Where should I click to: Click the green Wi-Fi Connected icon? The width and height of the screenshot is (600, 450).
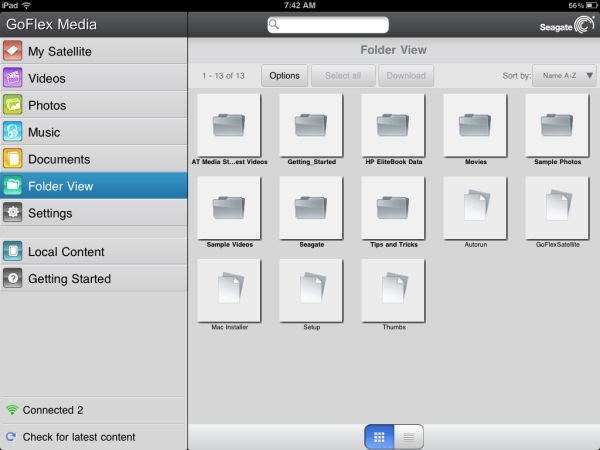(12, 410)
